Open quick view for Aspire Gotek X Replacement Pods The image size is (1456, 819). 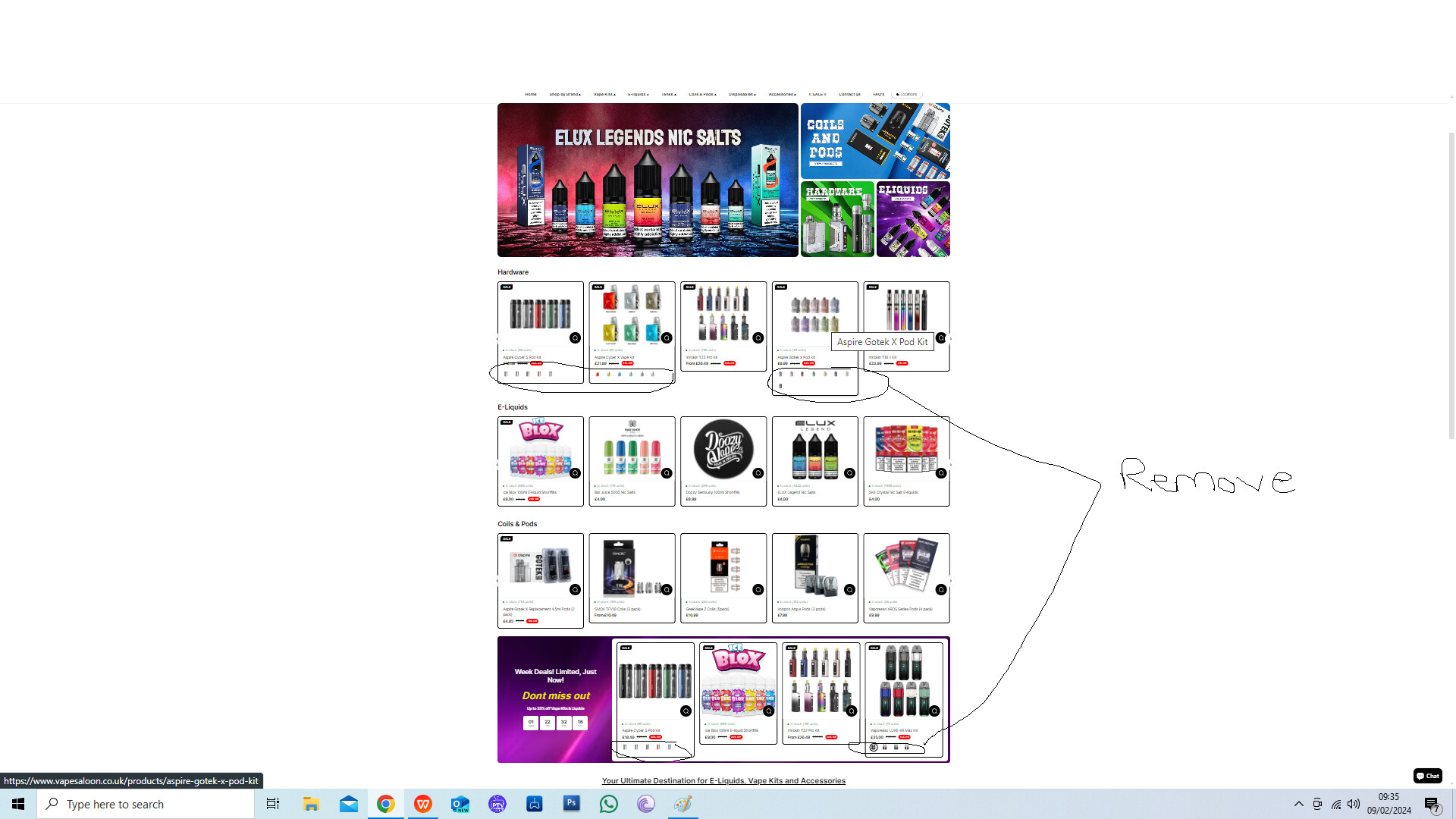click(575, 590)
